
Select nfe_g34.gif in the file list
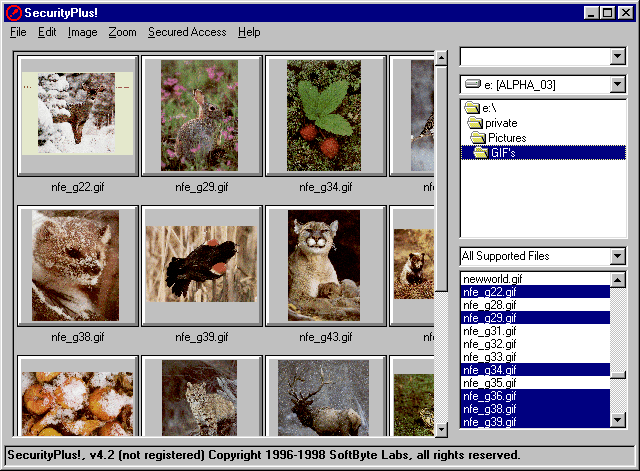tap(536, 370)
